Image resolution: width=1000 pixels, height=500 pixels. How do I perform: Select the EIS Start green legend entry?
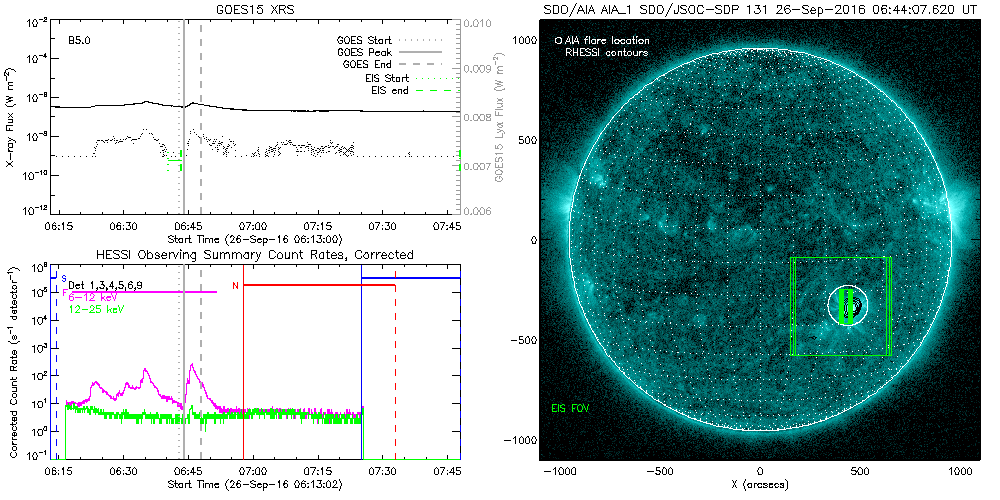tap(384, 77)
